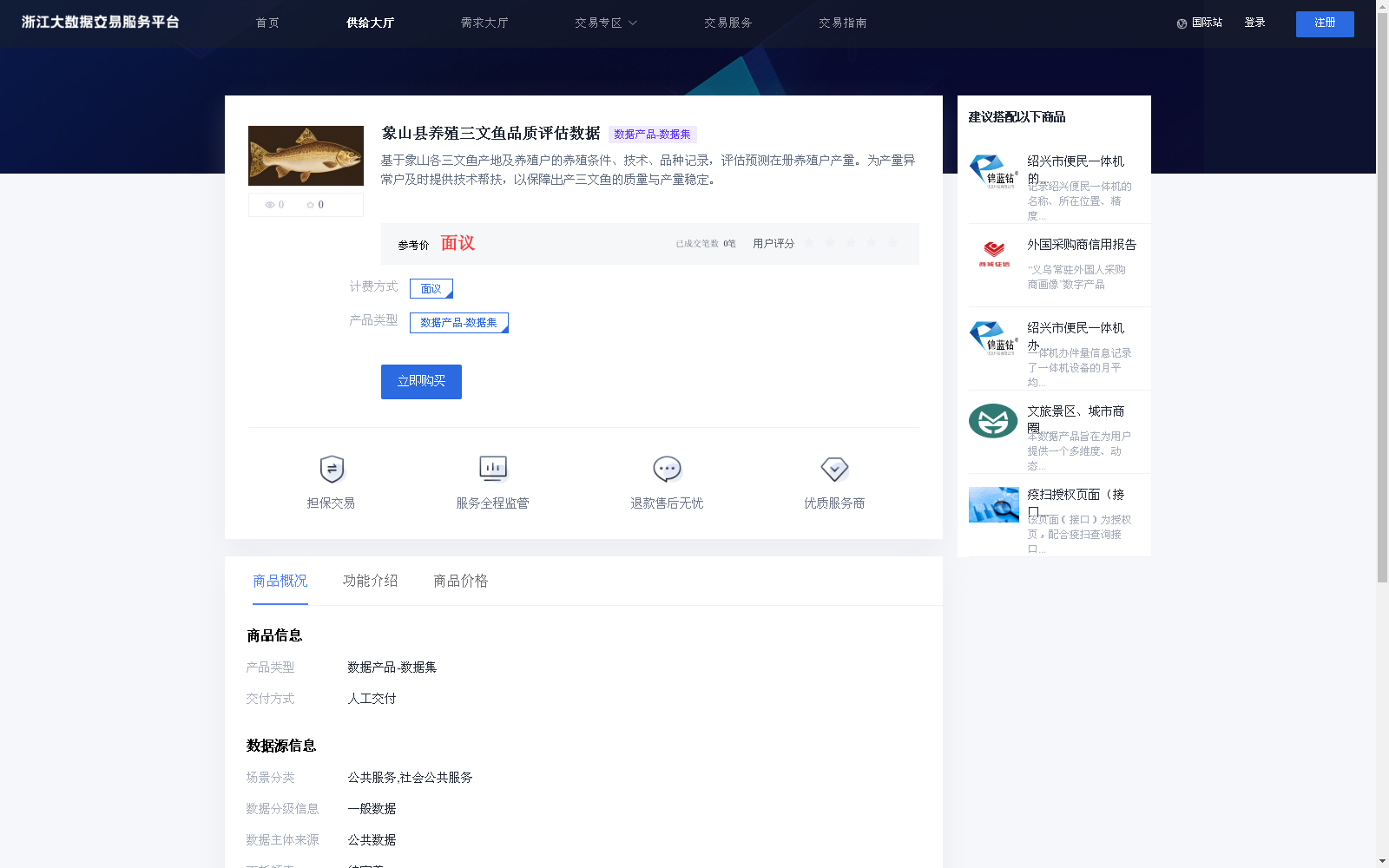Open the 疫扫授权页面 recommended title
The image size is (1389, 868).
[1076, 503]
